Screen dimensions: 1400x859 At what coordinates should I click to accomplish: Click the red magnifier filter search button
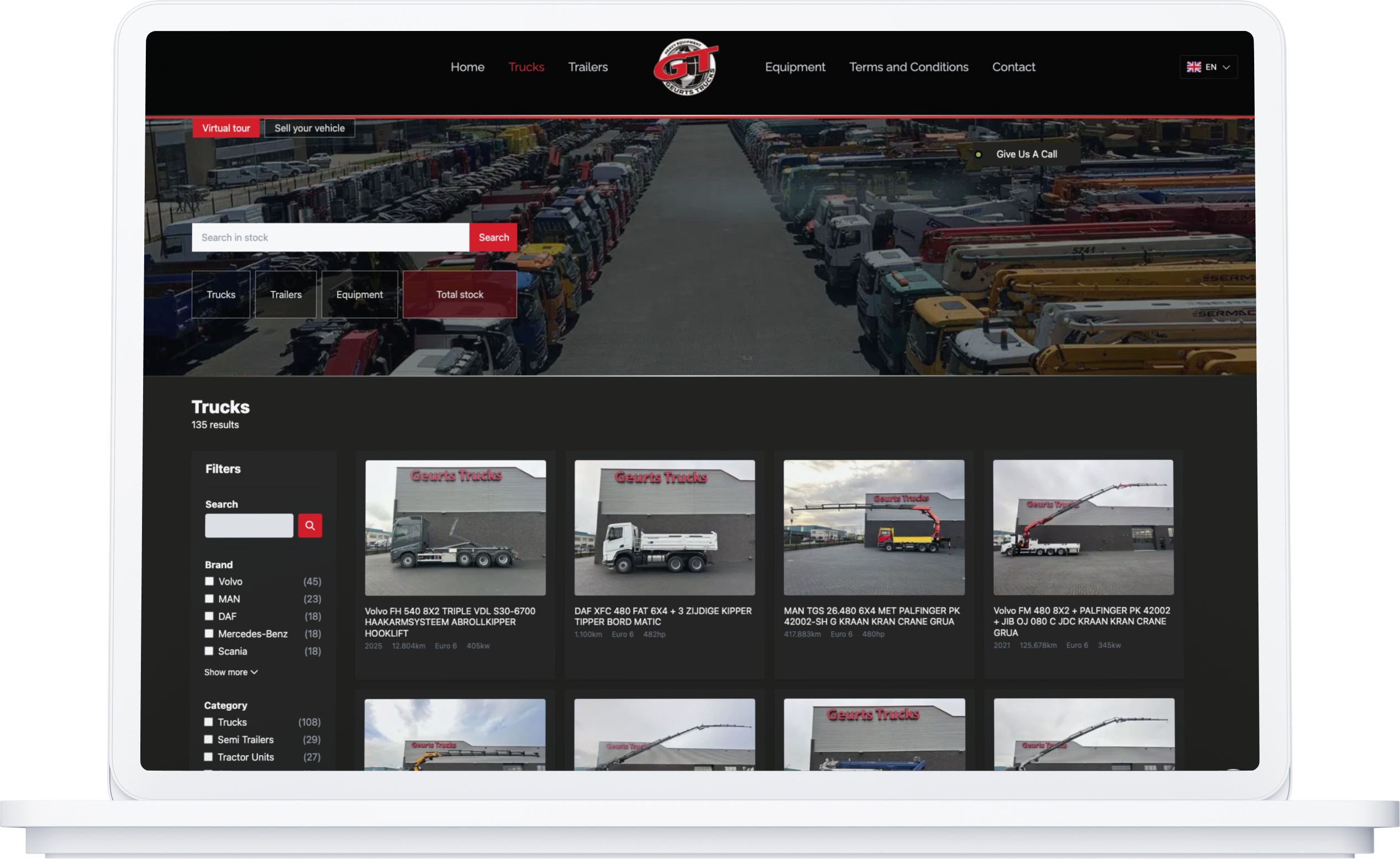click(x=309, y=526)
